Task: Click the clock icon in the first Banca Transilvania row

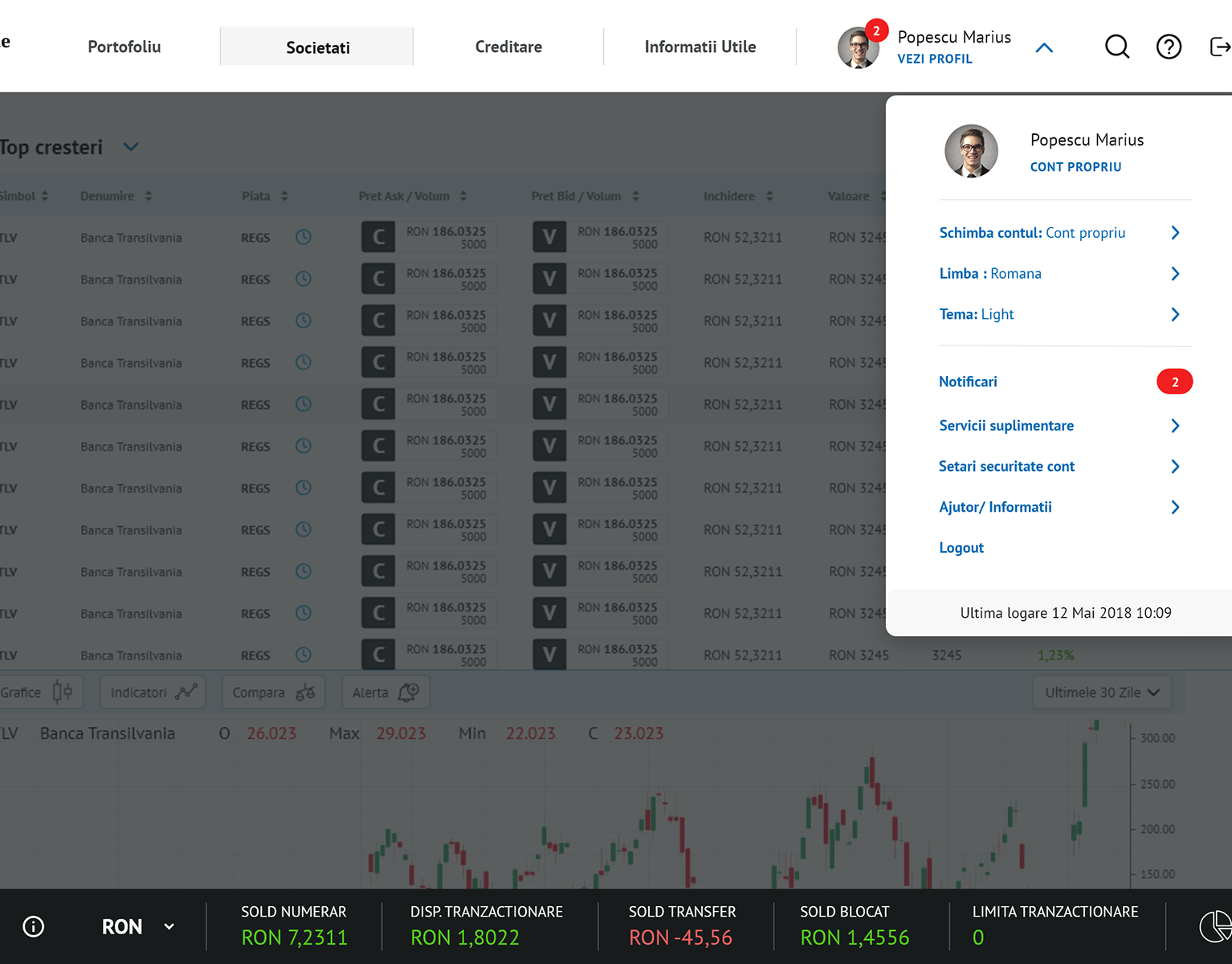Action: (x=303, y=237)
